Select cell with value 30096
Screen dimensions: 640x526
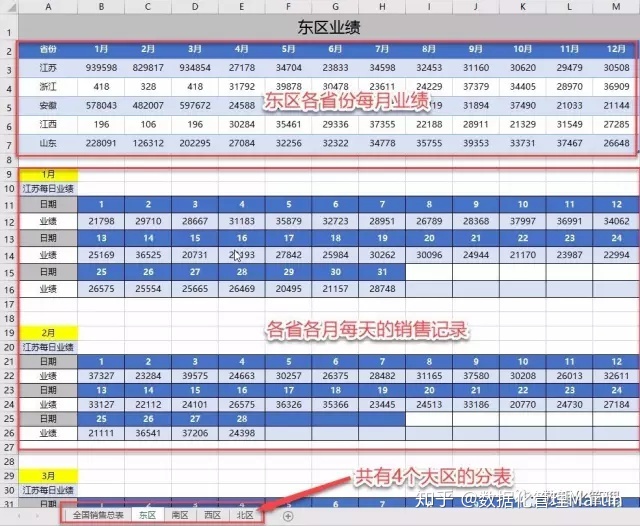(x=429, y=255)
